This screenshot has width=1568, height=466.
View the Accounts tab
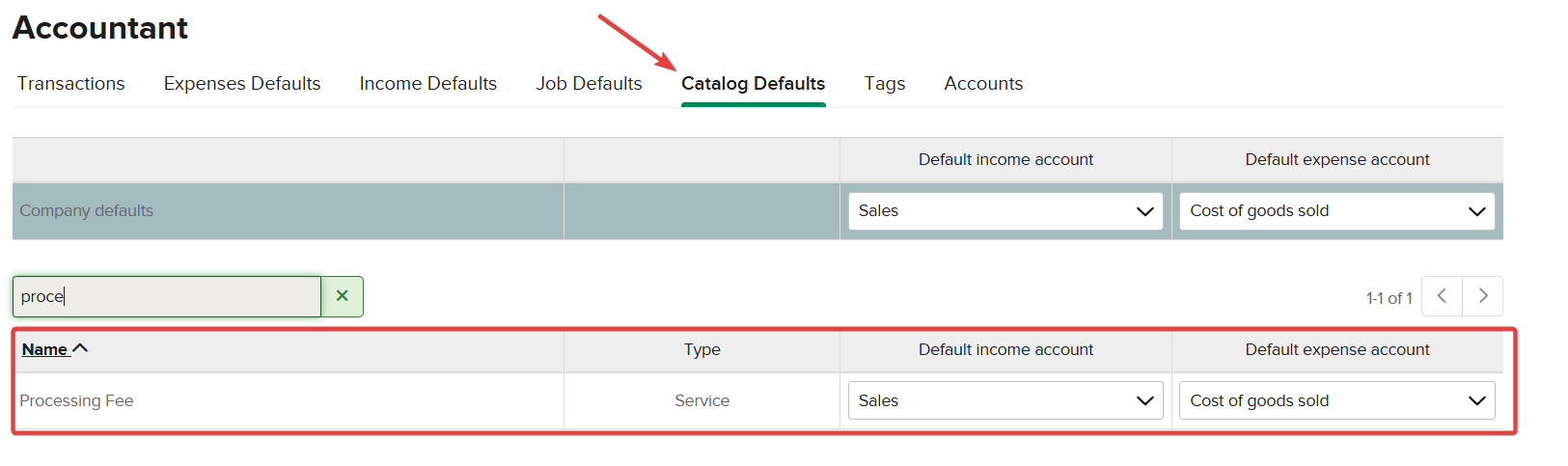(x=983, y=84)
